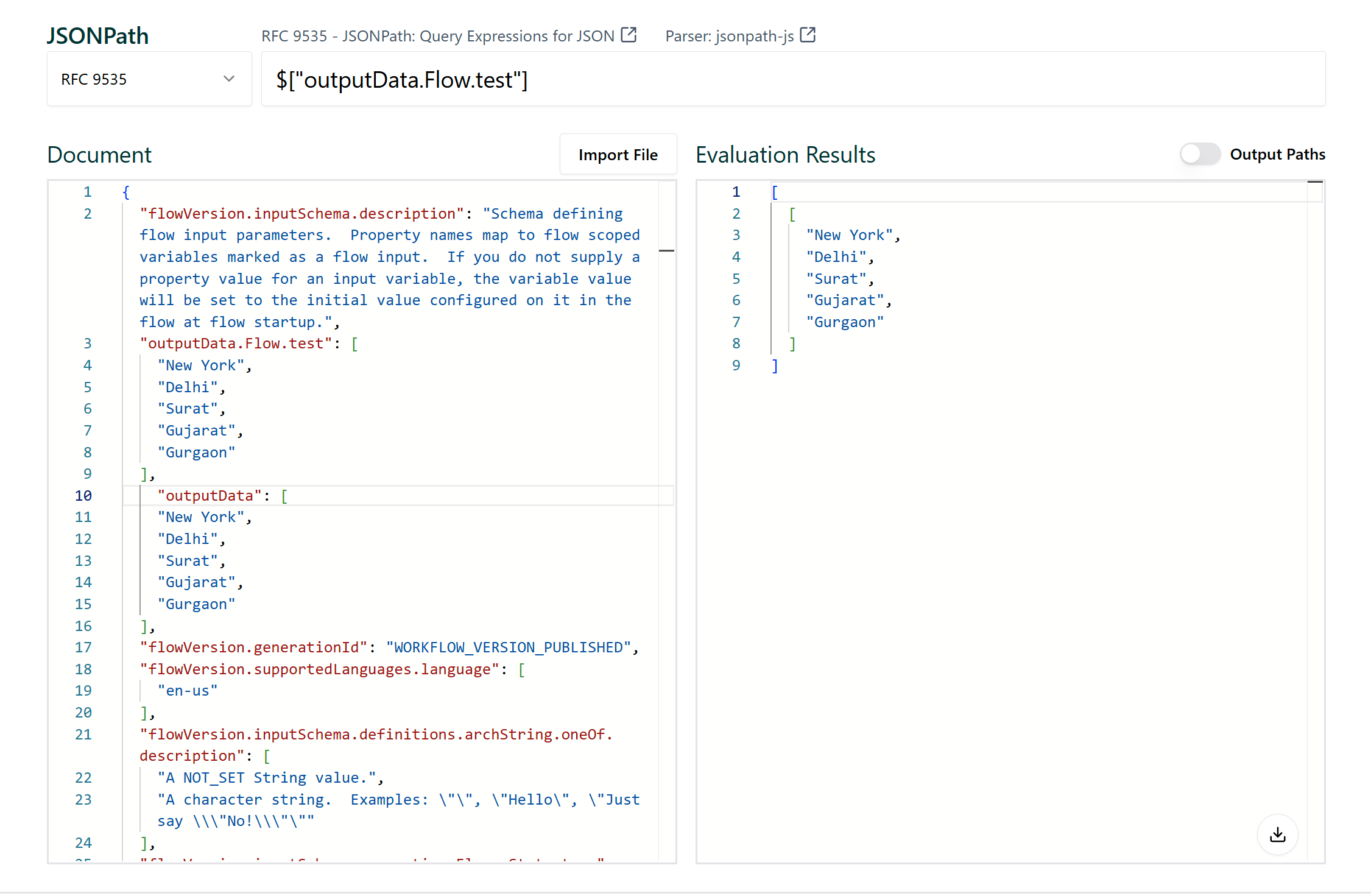Click the JSONPath logo heading
Viewport: 1371px width, 896px height.
point(98,36)
